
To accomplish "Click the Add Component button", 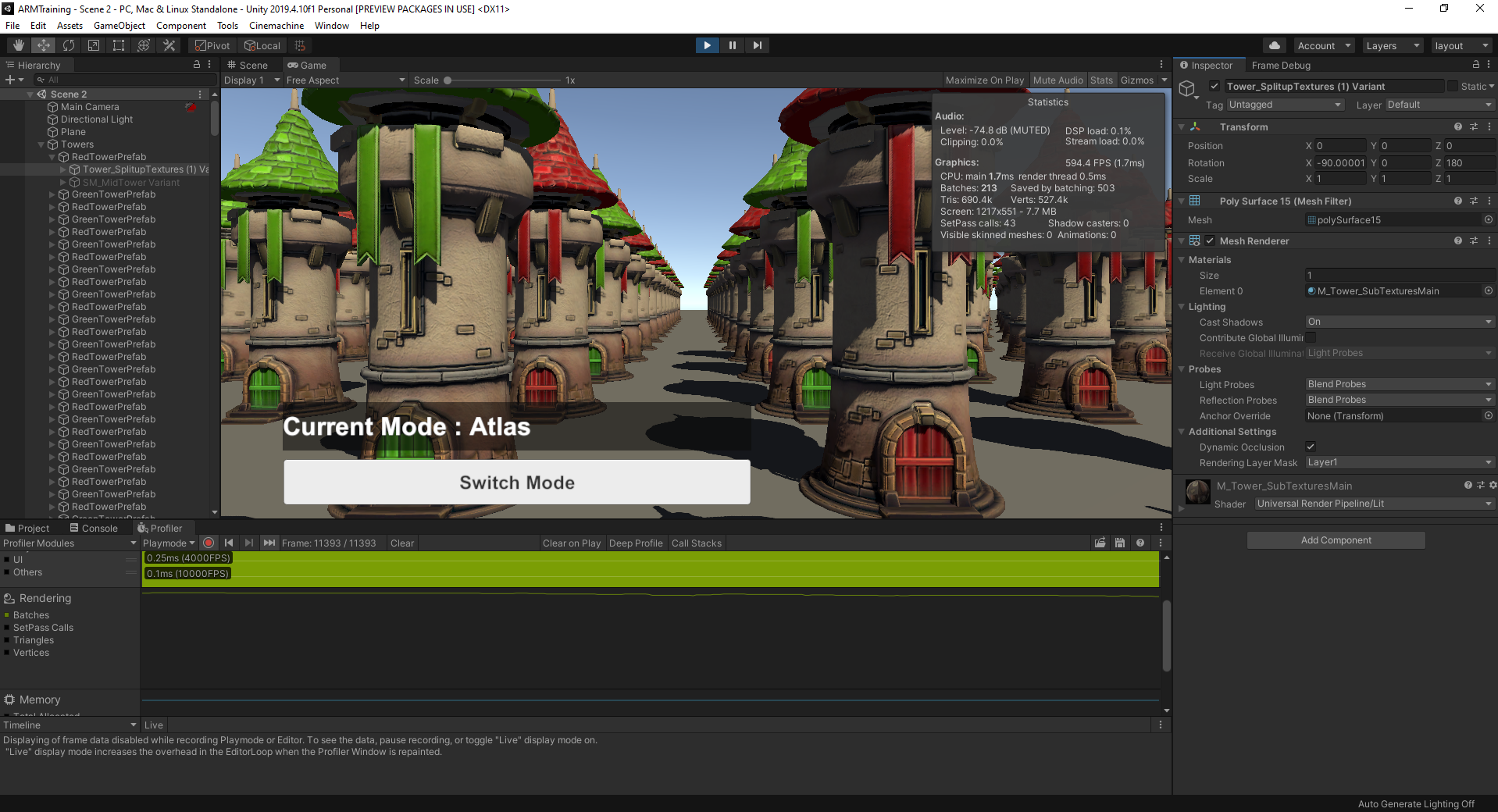I will 1336,540.
